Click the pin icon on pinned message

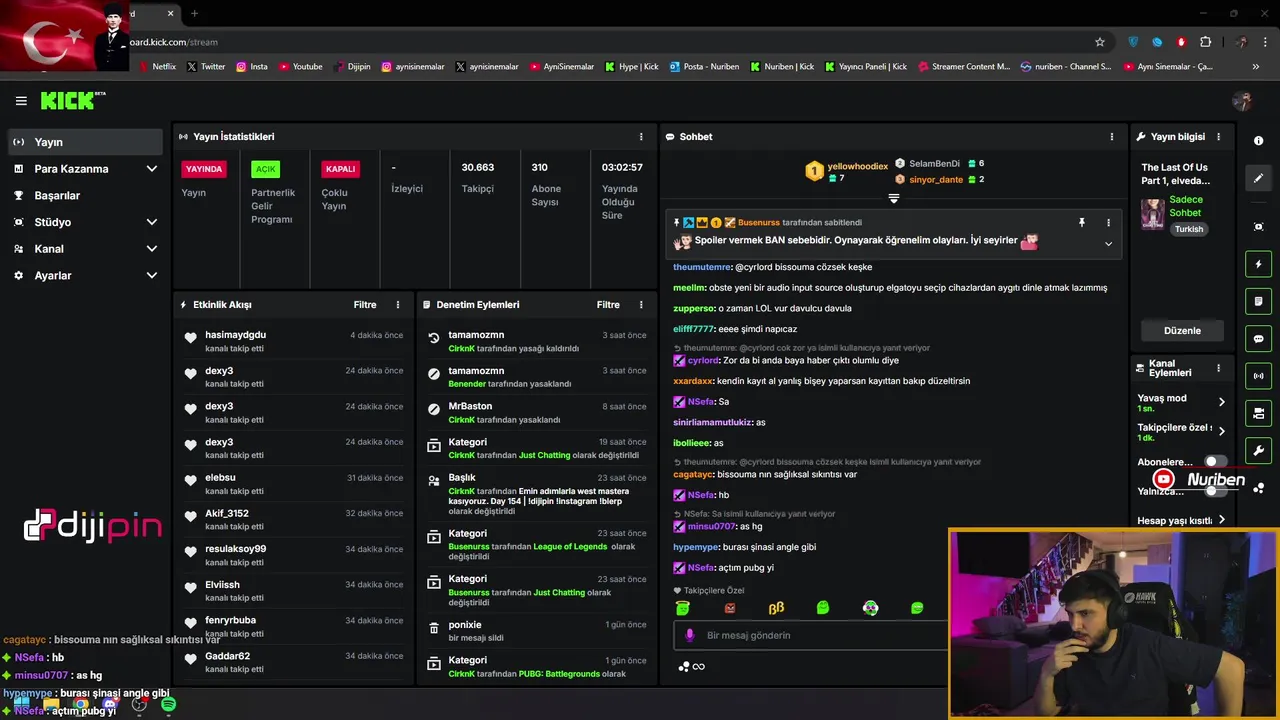(1081, 223)
